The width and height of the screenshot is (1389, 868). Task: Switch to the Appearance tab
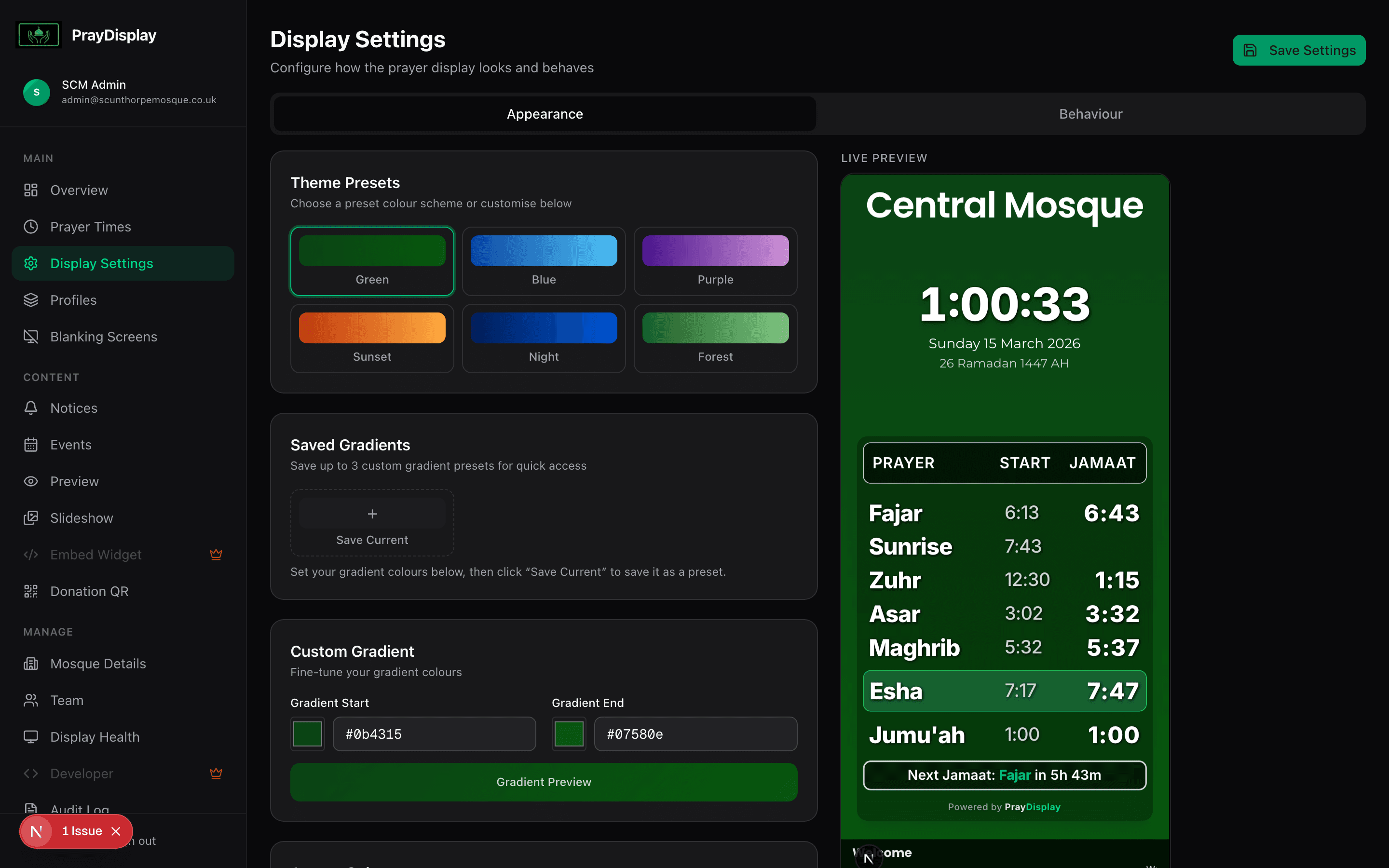coord(544,114)
